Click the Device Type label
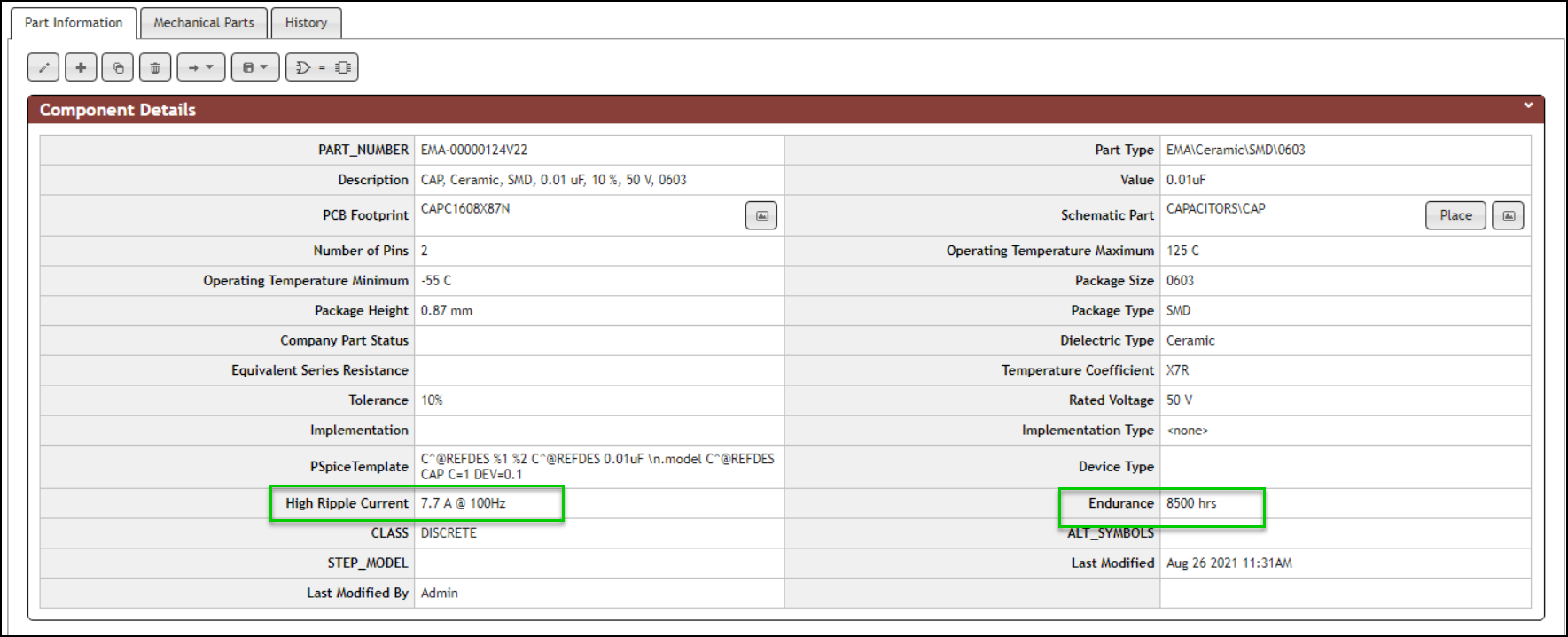The height and width of the screenshot is (637, 1568). (x=1116, y=467)
